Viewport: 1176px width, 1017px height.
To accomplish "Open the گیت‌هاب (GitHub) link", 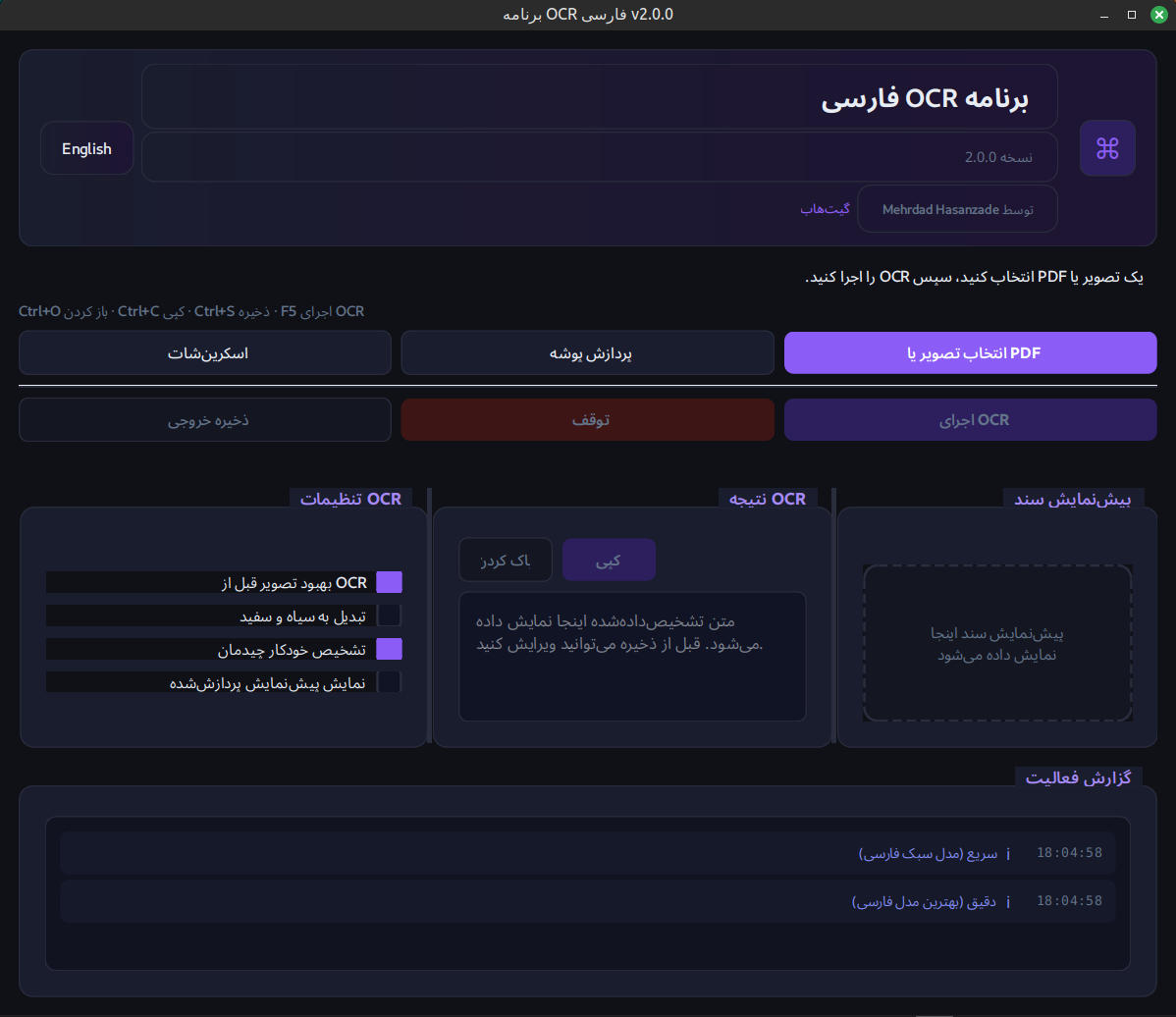I will point(825,209).
